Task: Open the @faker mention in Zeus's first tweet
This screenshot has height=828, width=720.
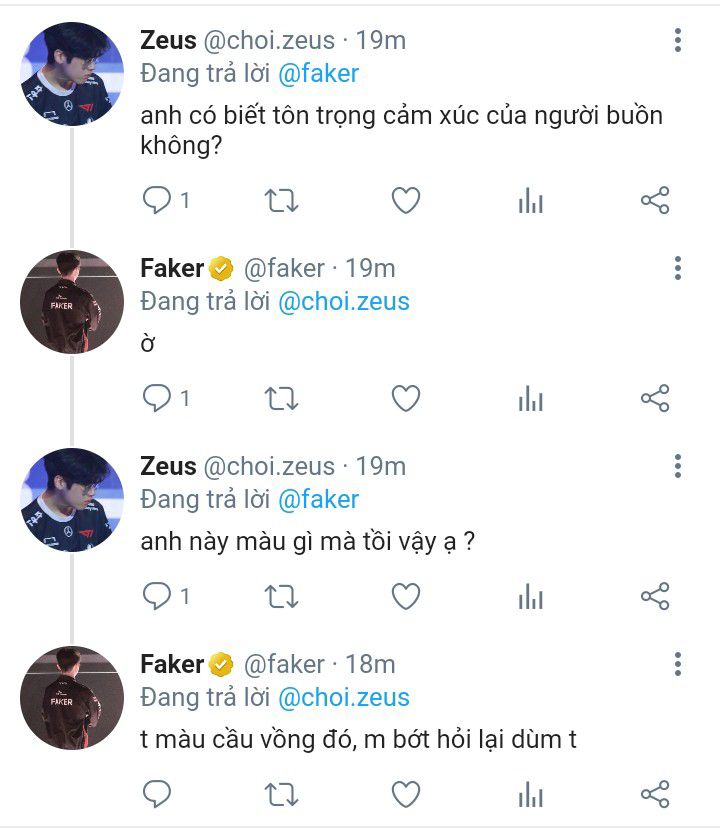Action: coord(318,73)
